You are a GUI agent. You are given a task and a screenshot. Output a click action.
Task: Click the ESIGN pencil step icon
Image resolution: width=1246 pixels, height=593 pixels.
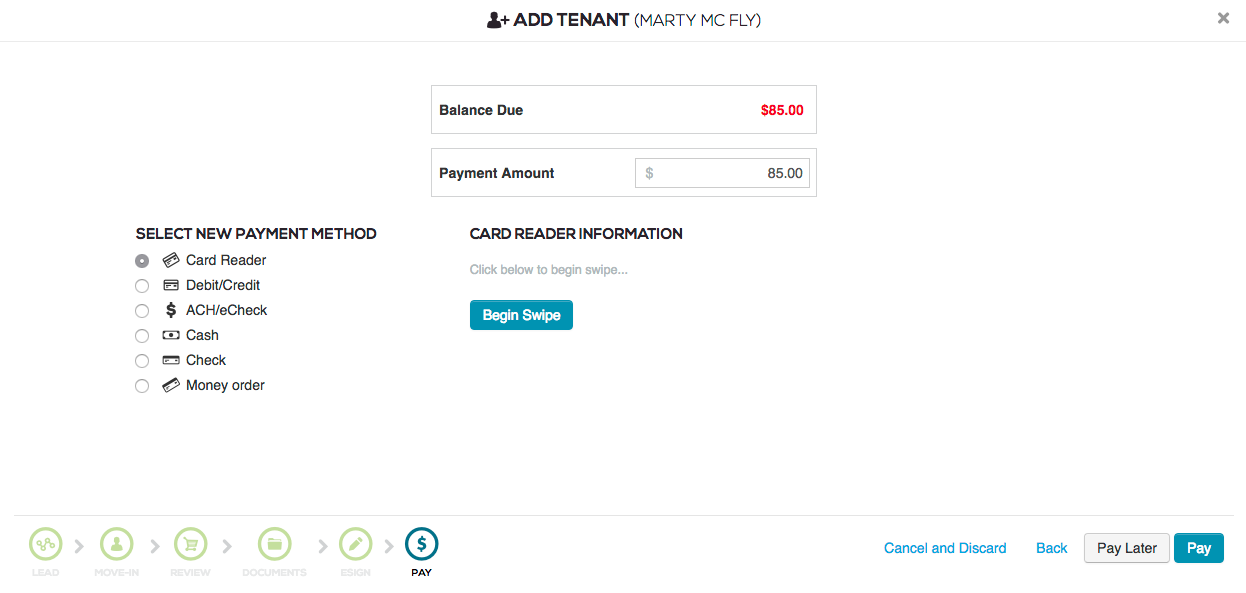point(355,543)
